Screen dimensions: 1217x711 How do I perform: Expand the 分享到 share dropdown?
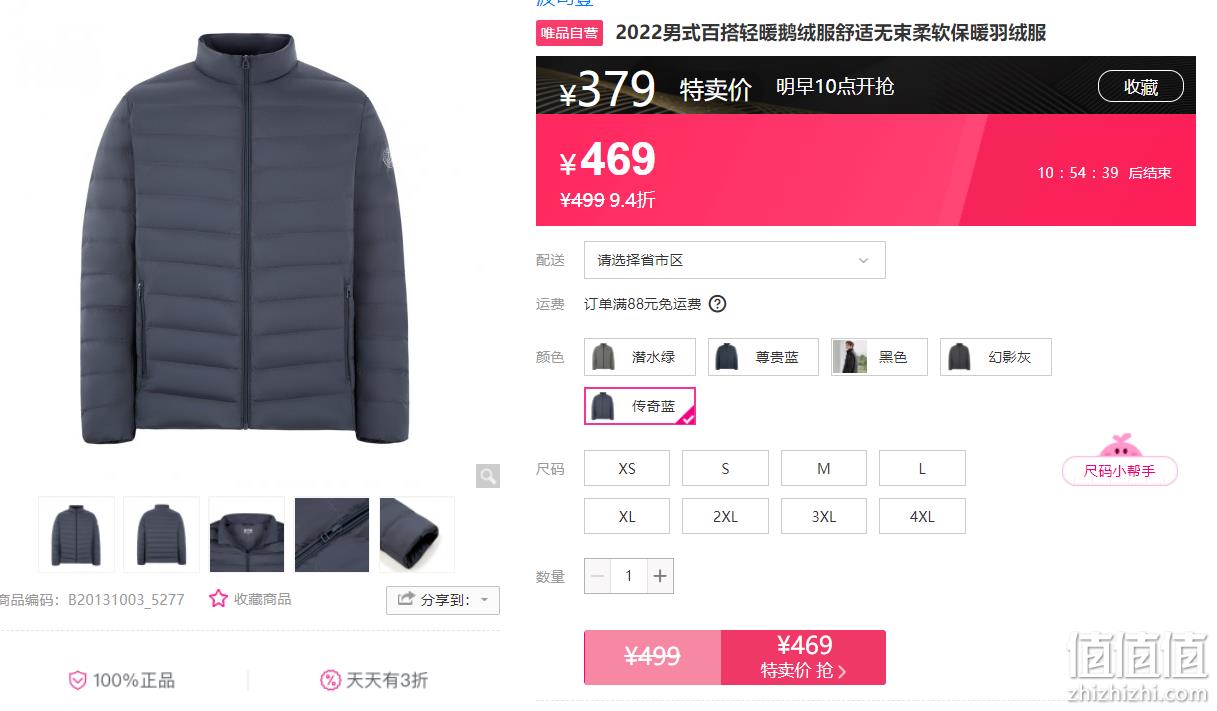(x=443, y=600)
